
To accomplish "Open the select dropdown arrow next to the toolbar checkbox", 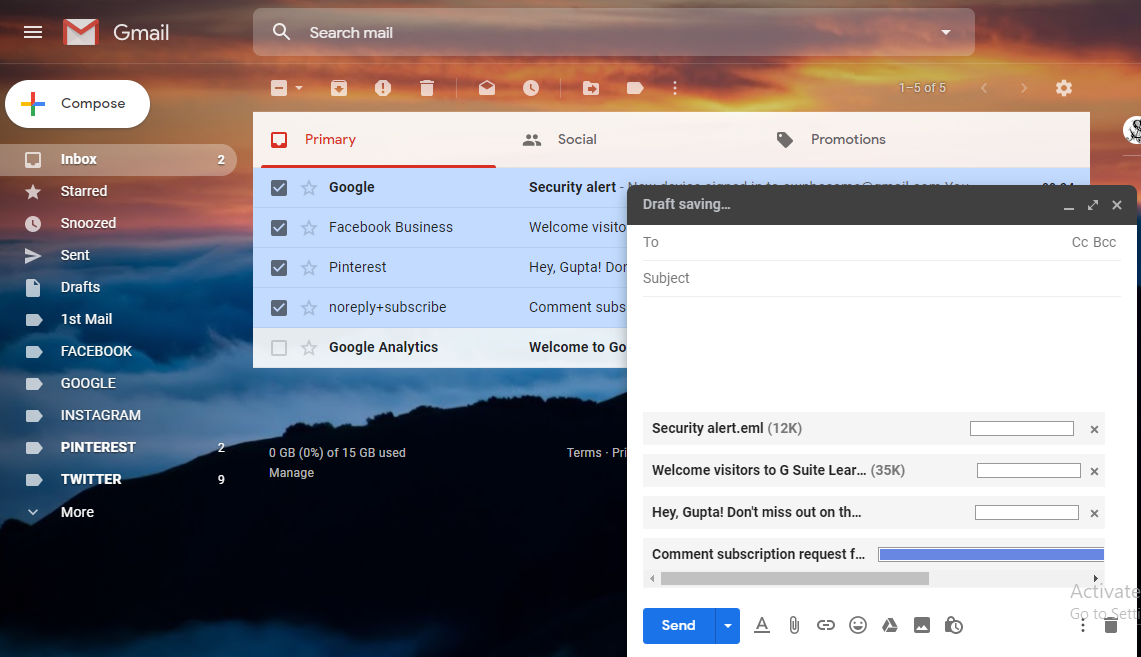I will coord(298,88).
